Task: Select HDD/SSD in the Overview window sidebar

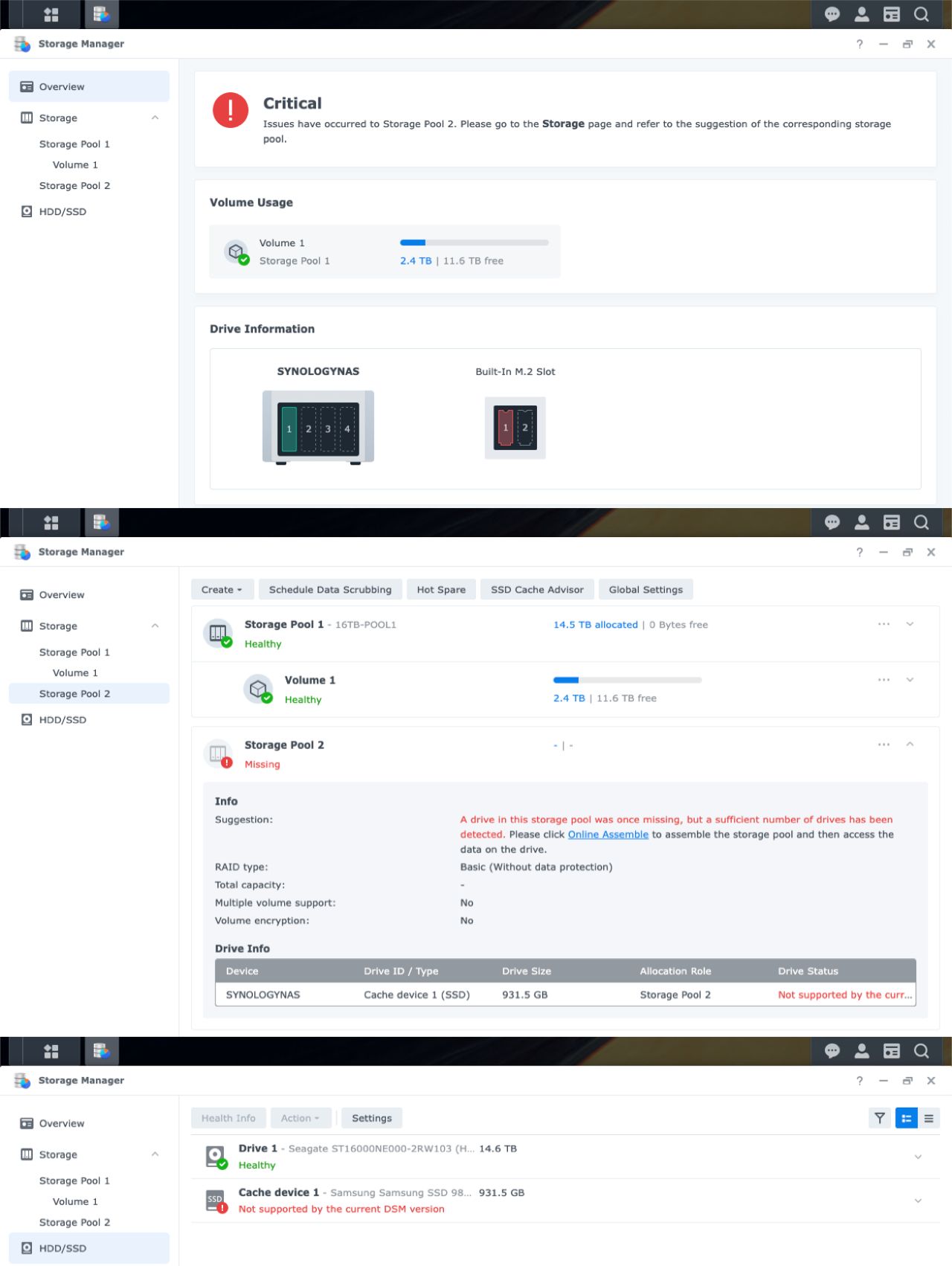Action: [89, 212]
